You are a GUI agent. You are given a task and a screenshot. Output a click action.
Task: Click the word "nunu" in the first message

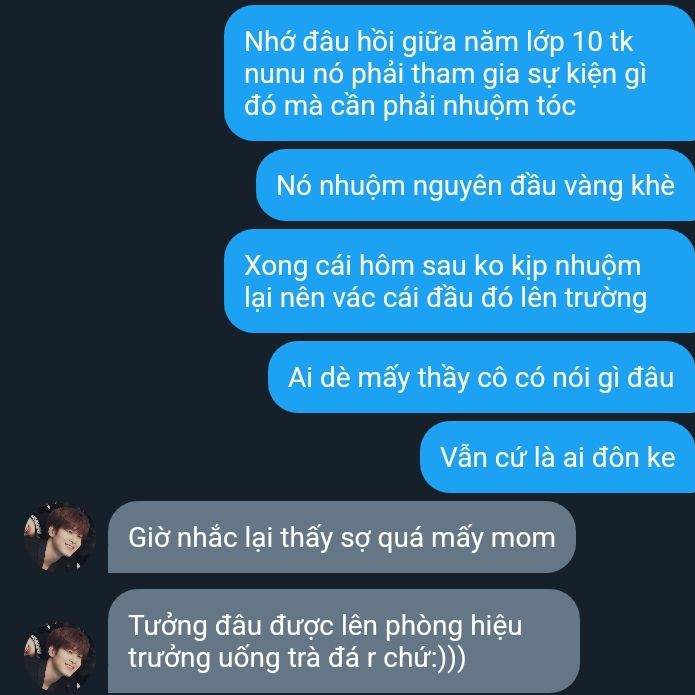(275, 74)
